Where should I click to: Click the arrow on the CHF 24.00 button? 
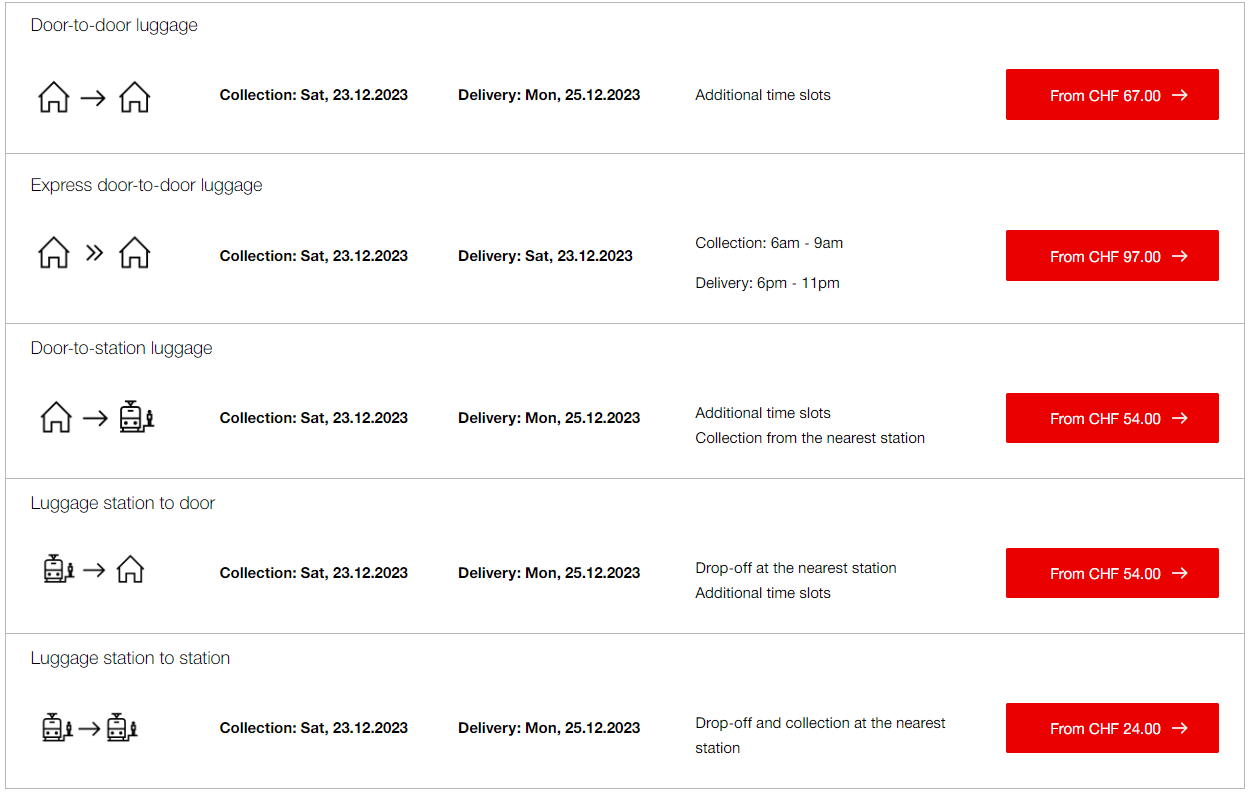point(1180,728)
